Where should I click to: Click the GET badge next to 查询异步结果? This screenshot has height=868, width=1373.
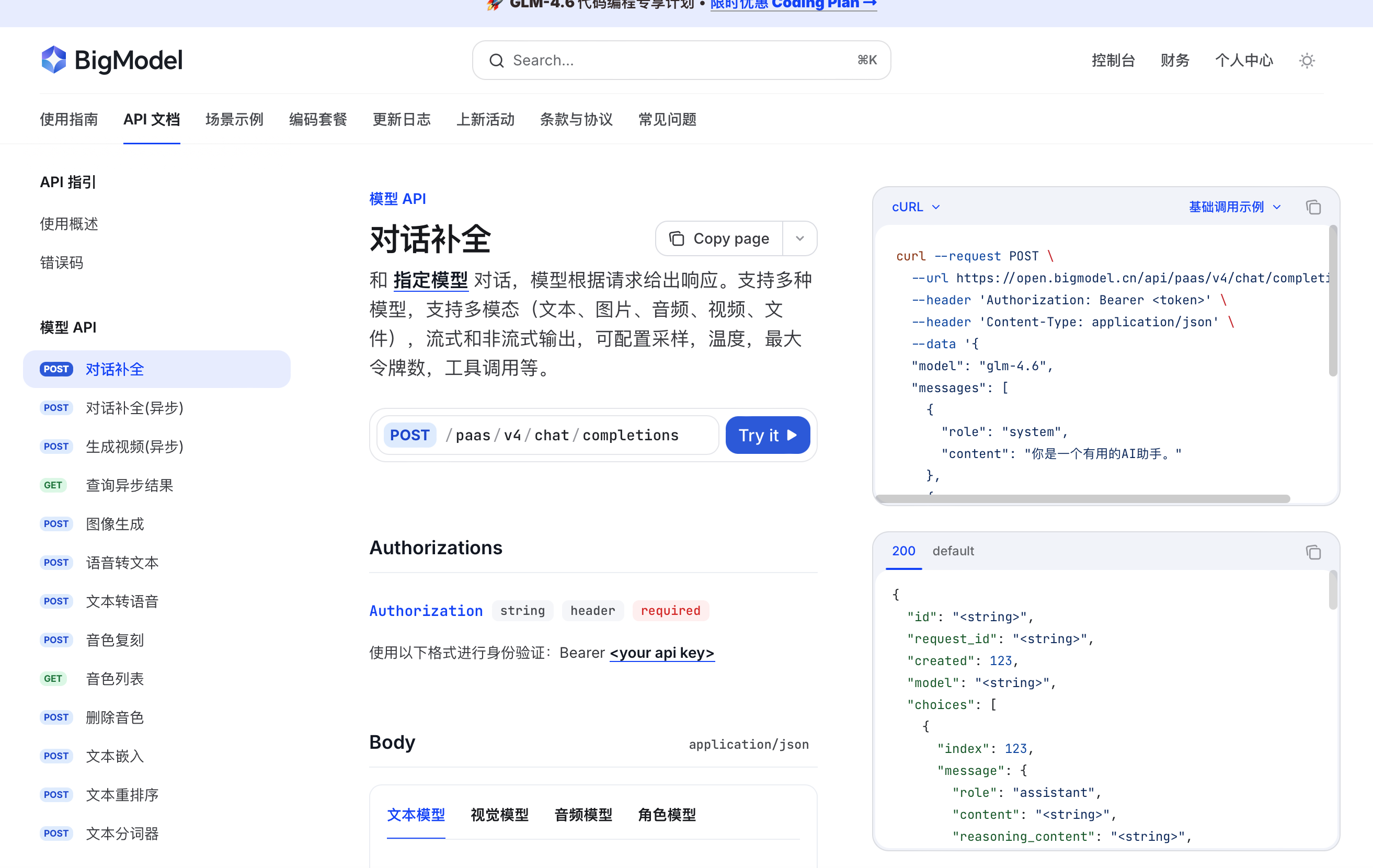click(x=54, y=485)
